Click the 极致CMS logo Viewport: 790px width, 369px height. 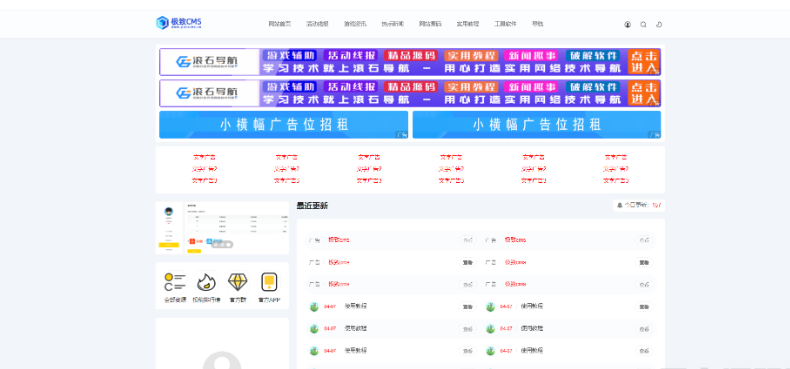coord(179,23)
